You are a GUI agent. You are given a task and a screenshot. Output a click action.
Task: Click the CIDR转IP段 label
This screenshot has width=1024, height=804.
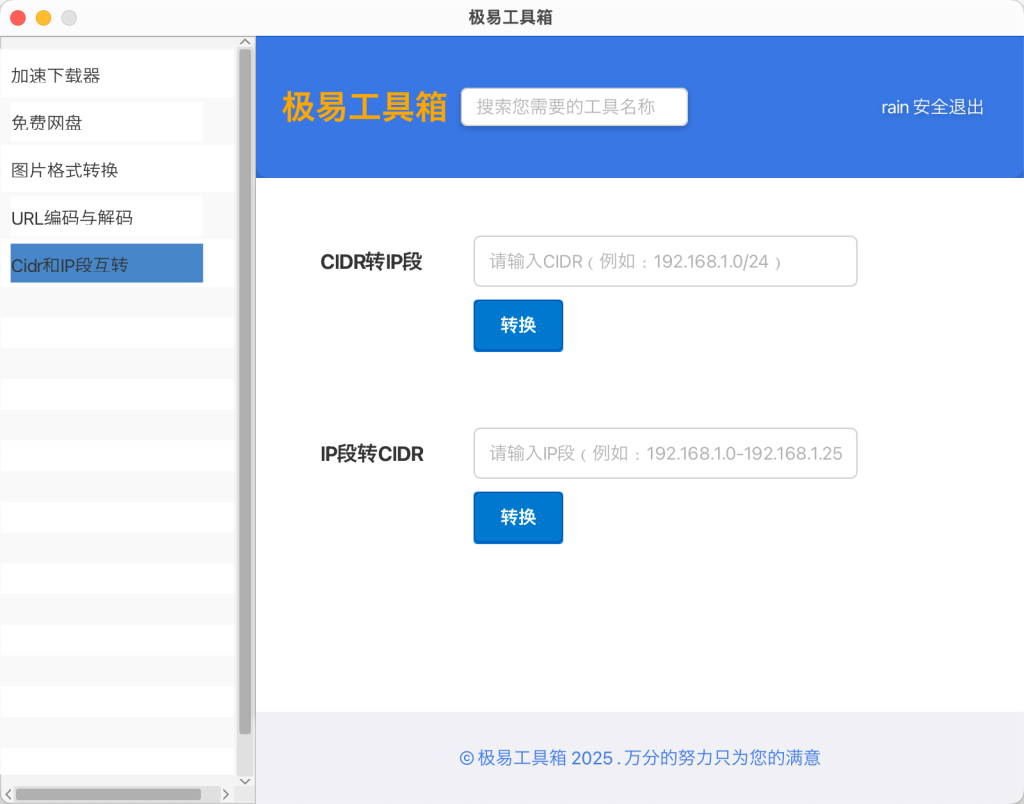click(371, 262)
